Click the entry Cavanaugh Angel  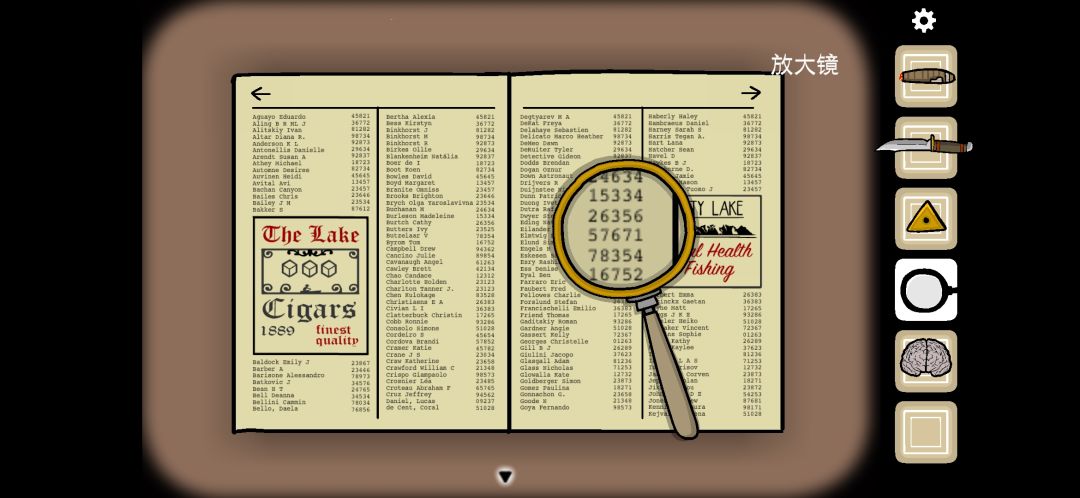pyautogui.click(x=414, y=262)
